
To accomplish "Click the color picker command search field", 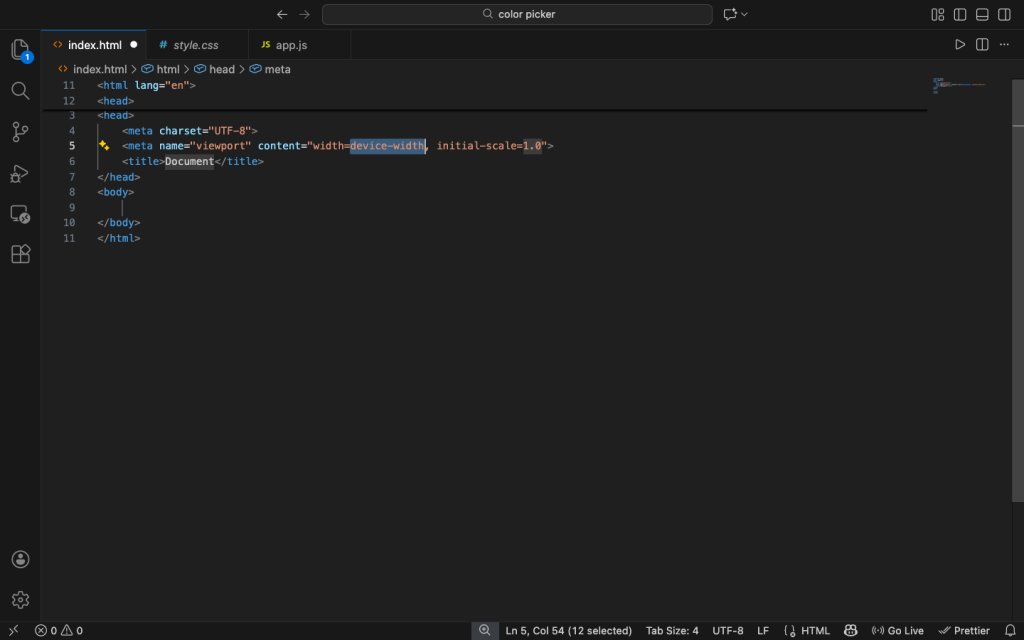I will click(517, 14).
